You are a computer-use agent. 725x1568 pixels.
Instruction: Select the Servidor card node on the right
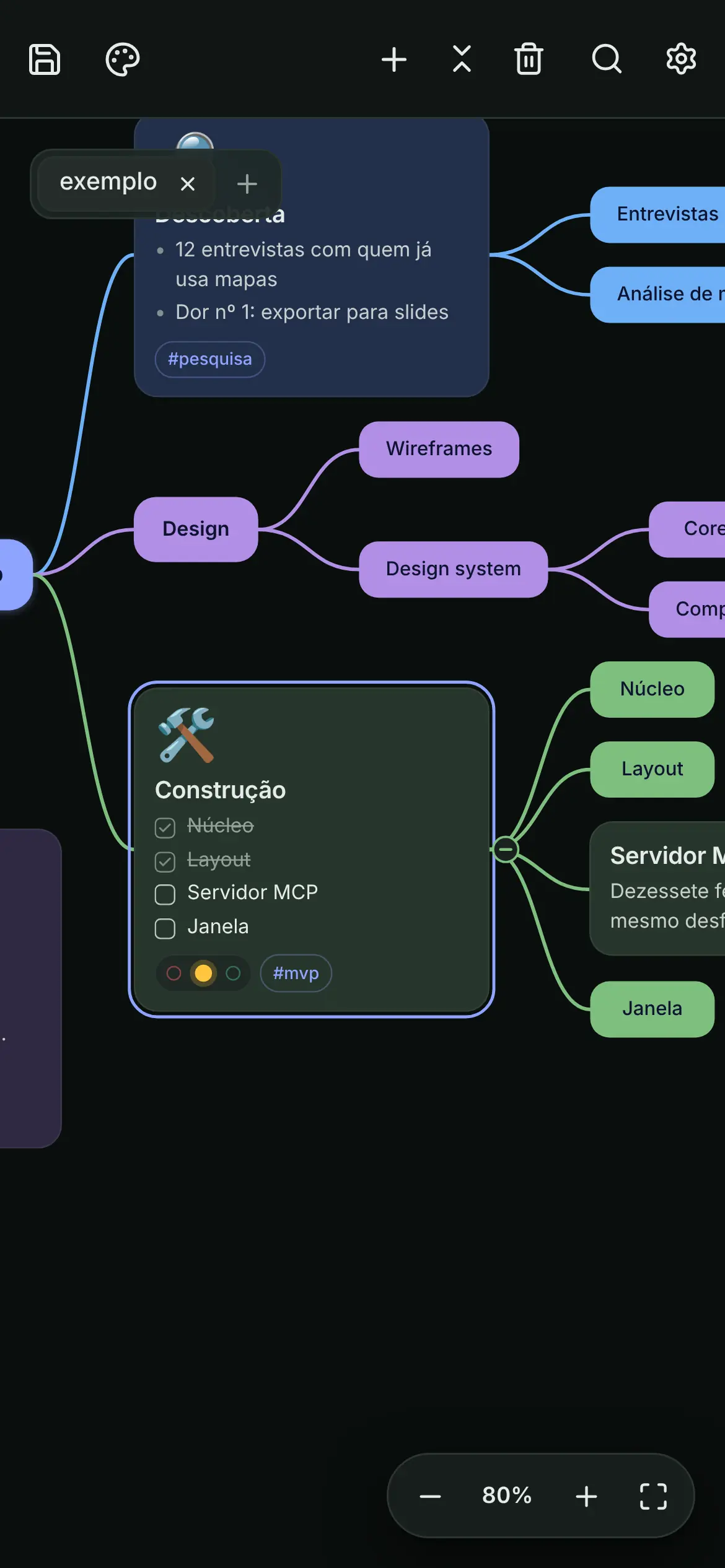click(658, 888)
